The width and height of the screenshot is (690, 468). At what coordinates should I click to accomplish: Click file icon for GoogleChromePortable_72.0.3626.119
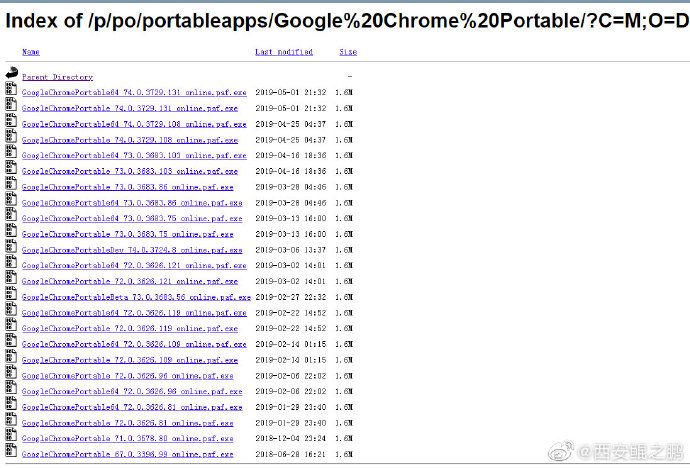[11, 324]
